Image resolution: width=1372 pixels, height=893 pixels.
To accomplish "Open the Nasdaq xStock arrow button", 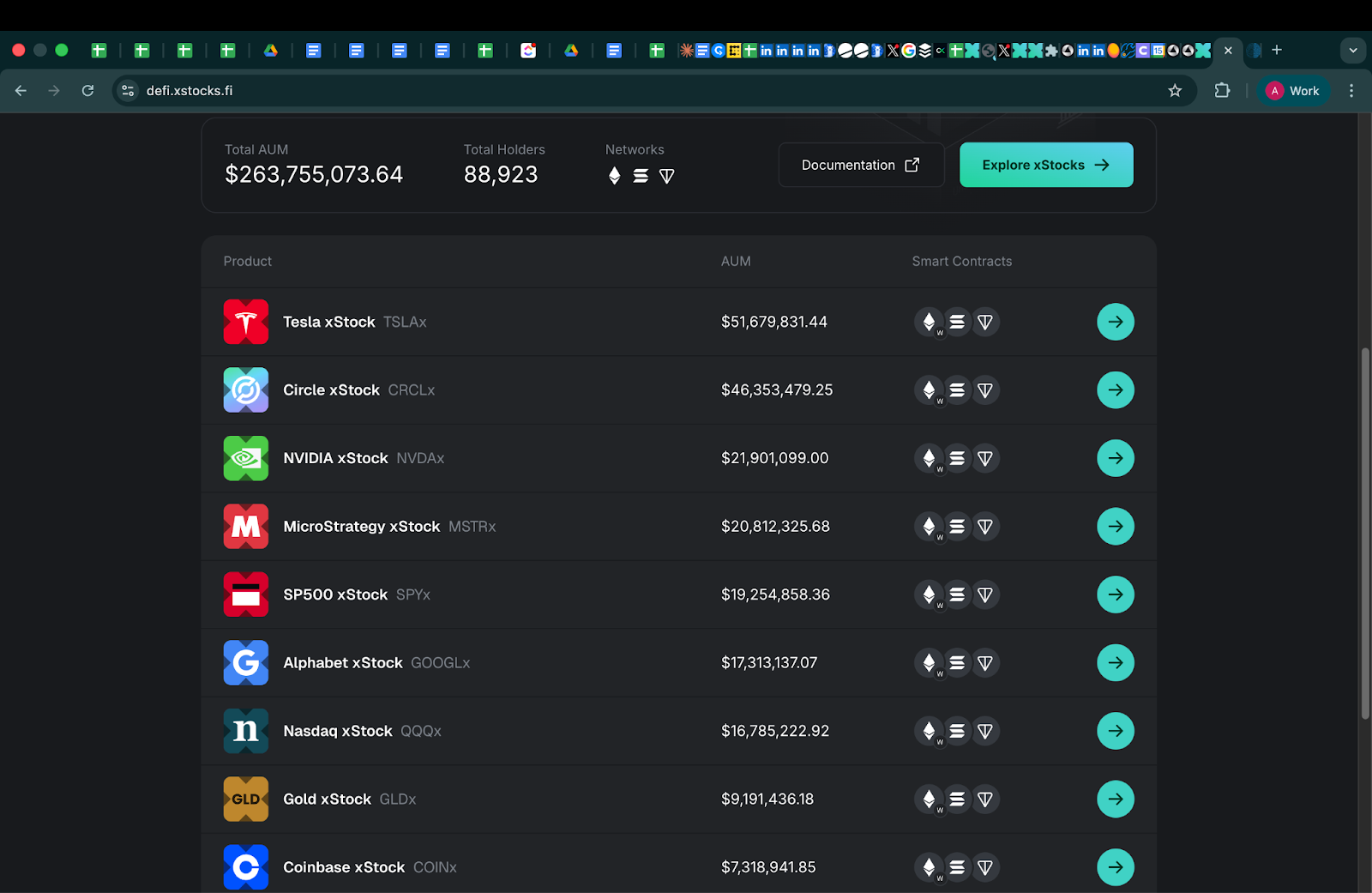I will coord(1116,731).
